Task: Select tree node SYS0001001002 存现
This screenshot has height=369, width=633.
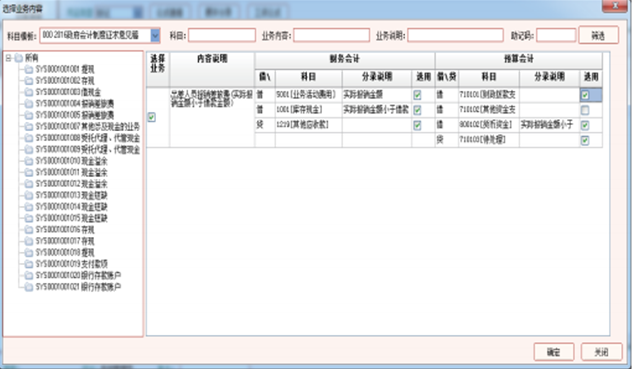Action: pyautogui.click(x=65, y=81)
